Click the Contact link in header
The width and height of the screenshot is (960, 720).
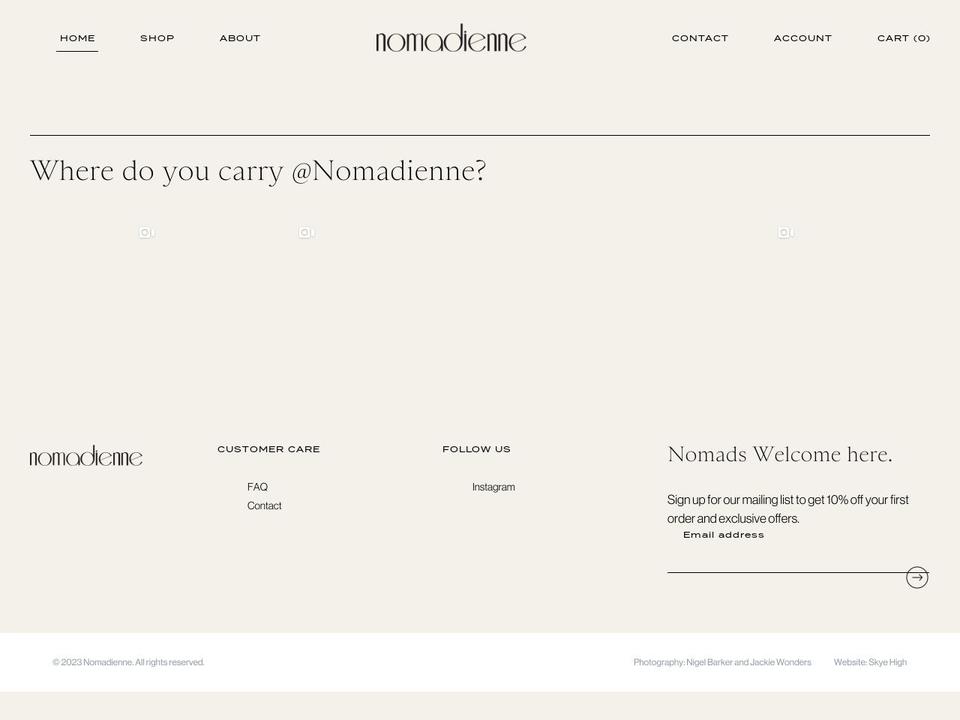pos(700,38)
